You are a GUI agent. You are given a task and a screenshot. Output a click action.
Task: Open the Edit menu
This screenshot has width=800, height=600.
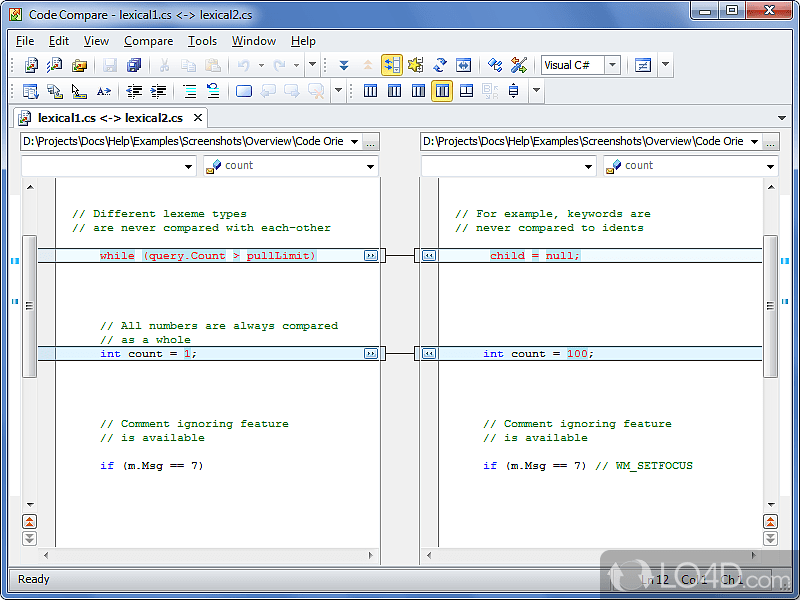tap(59, 41)
